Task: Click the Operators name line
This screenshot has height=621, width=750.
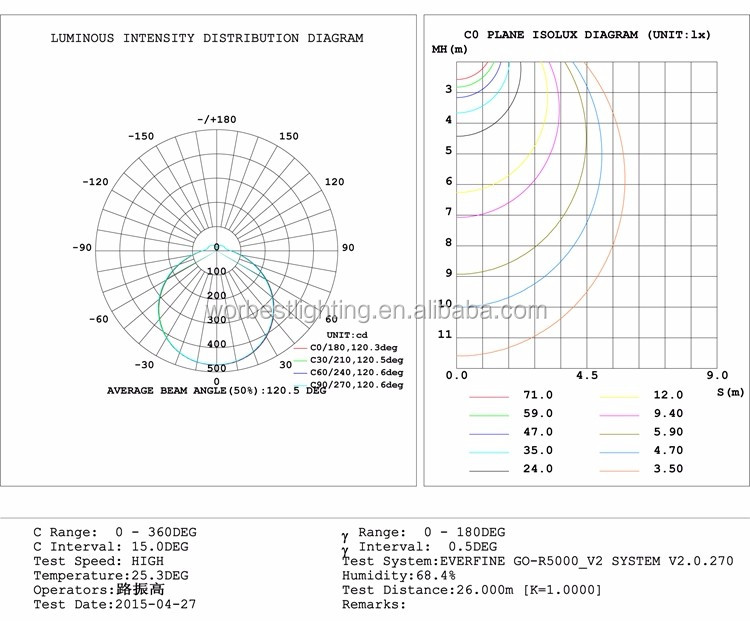Action: (x=99, y=589)
